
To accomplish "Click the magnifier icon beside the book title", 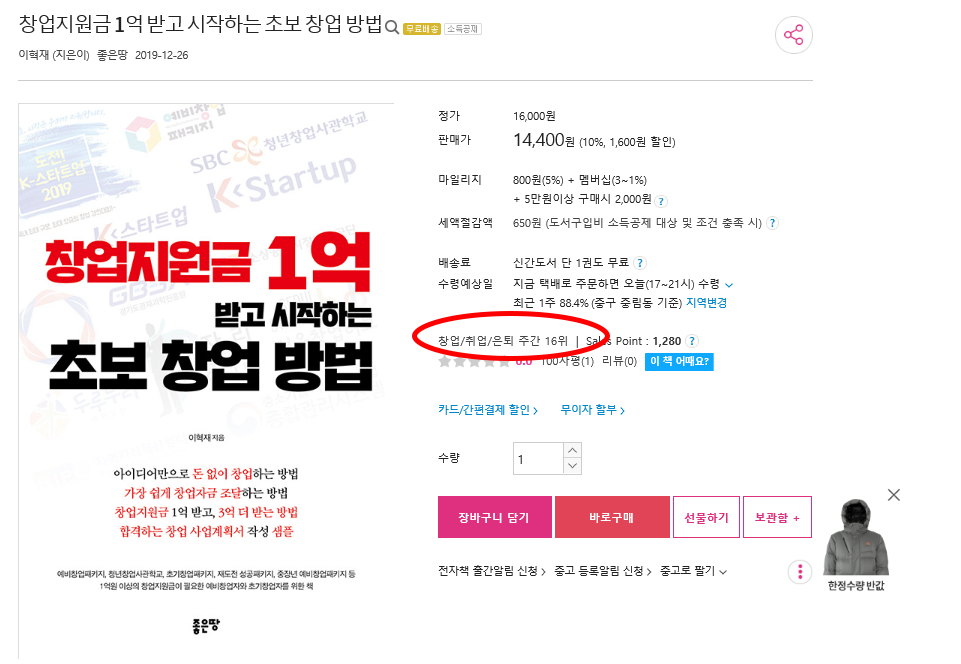I will (x=392, y=28).
